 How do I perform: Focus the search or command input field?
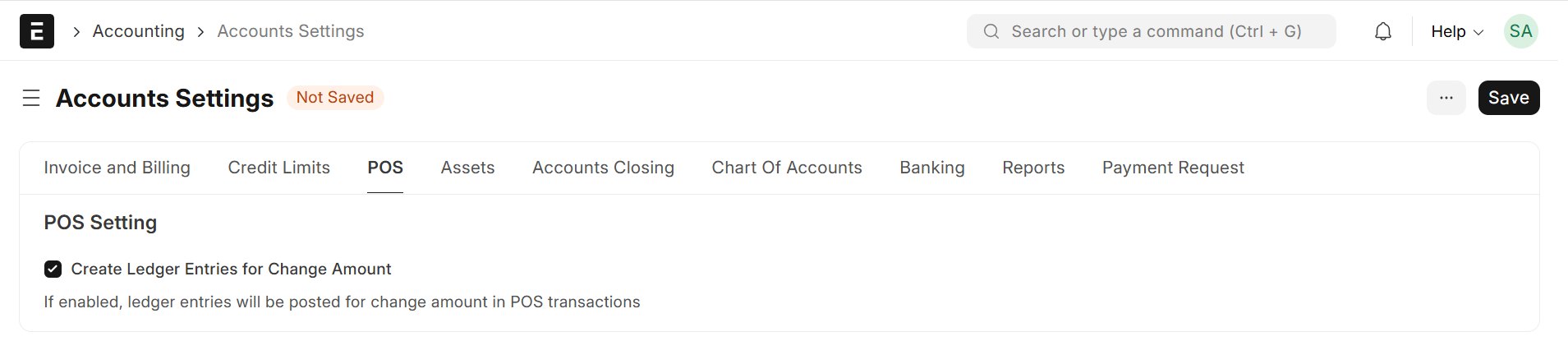coord(1158,31)
